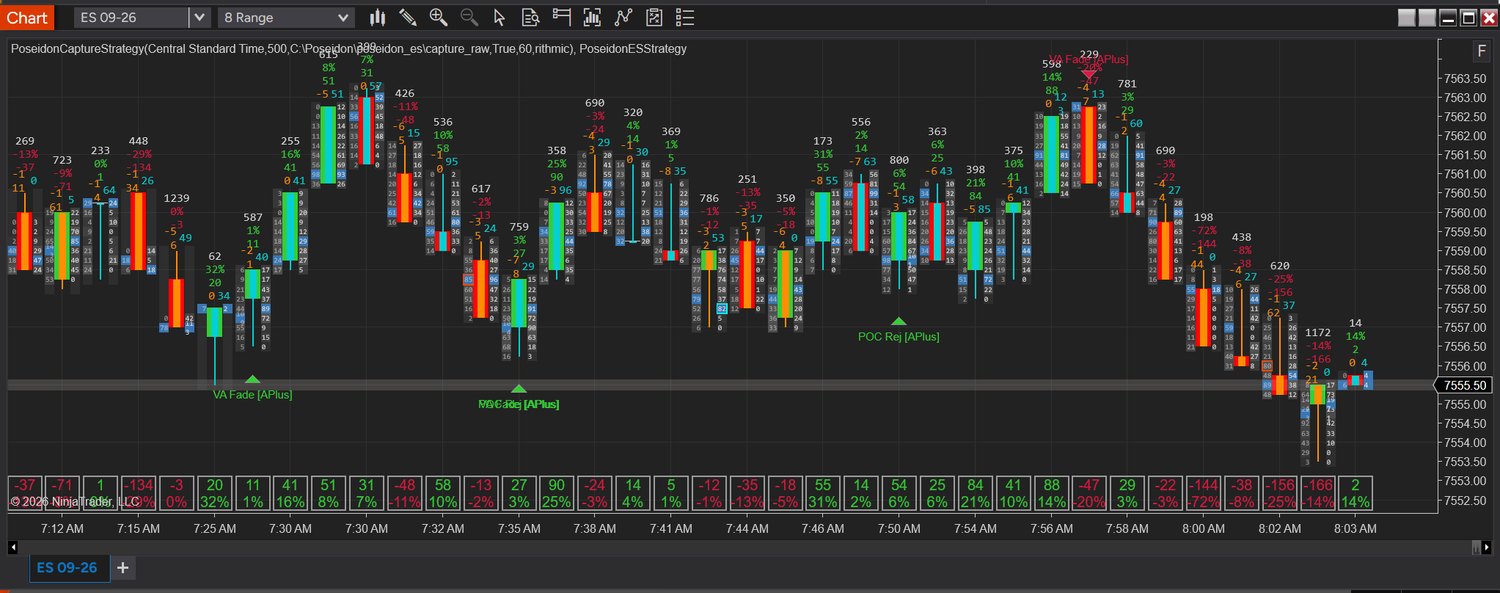The height and width of the screenshot is (593, 1500).
Task: Click the 7:56 AM time label
Action: point(1050,528)
